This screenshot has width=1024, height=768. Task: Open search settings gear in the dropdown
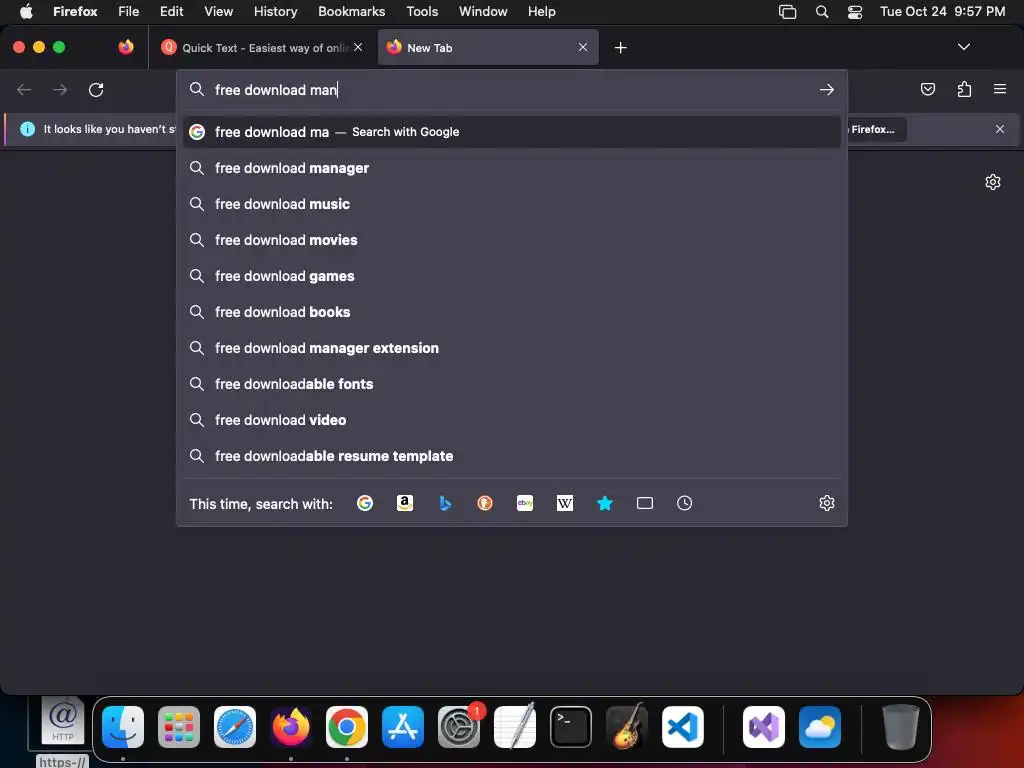pyautogui.click(x=827, y=503)
